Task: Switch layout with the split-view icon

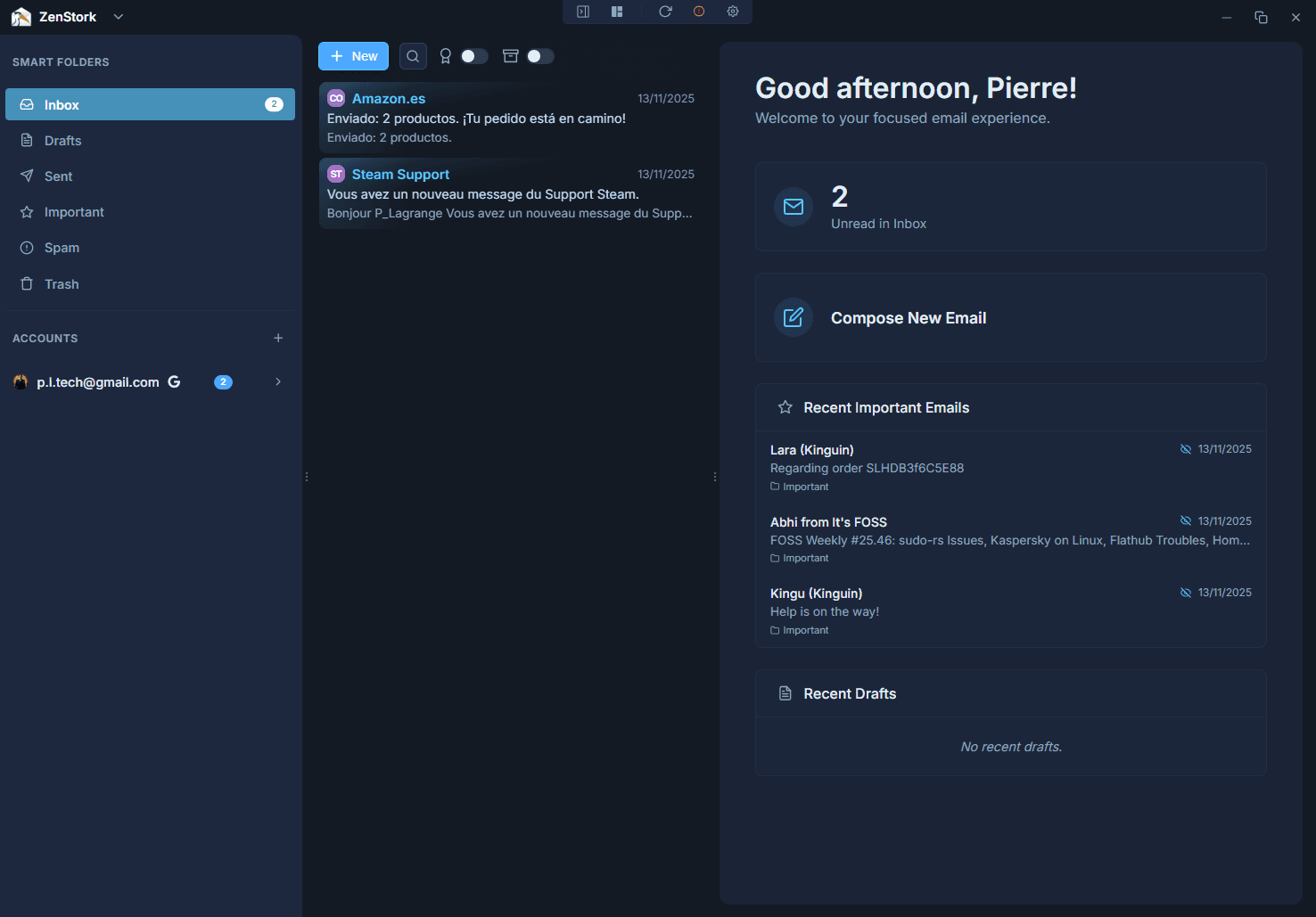Action: pos(617,12)
